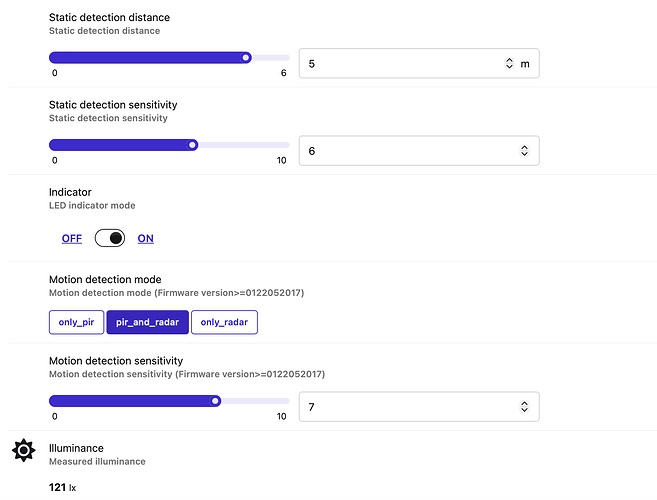This screenshot has width=657, height=500.
Task: Click the 121 lx illuminance reading
Action: pos(63,487)
